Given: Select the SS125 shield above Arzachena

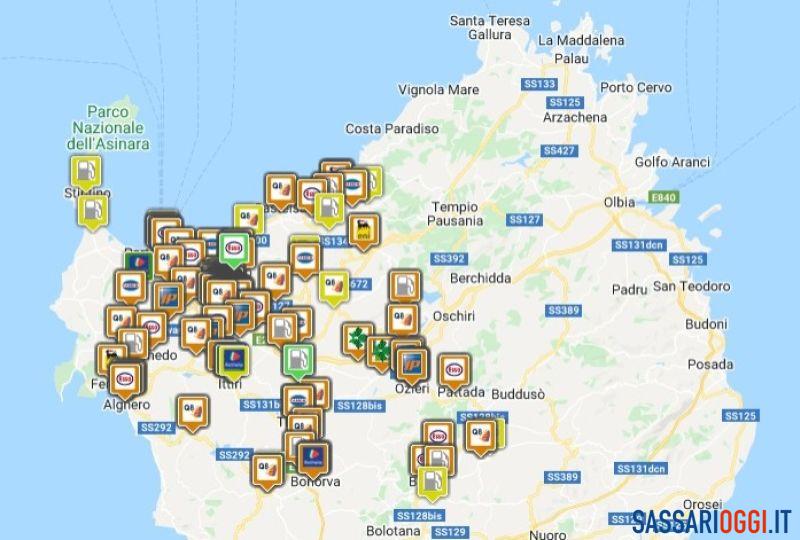Looking at the screenshot, I should point(565,103).
